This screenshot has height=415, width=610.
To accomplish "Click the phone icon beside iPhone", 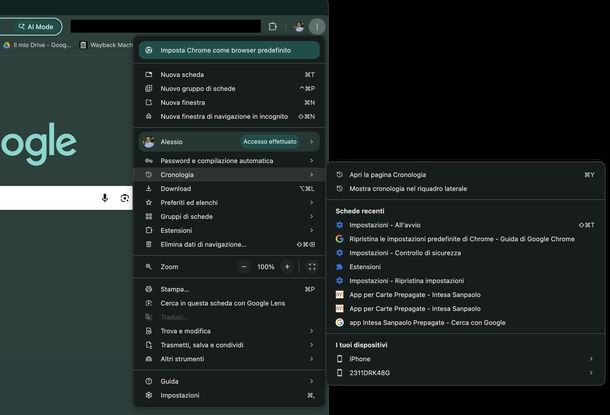I will coord(340,359).
